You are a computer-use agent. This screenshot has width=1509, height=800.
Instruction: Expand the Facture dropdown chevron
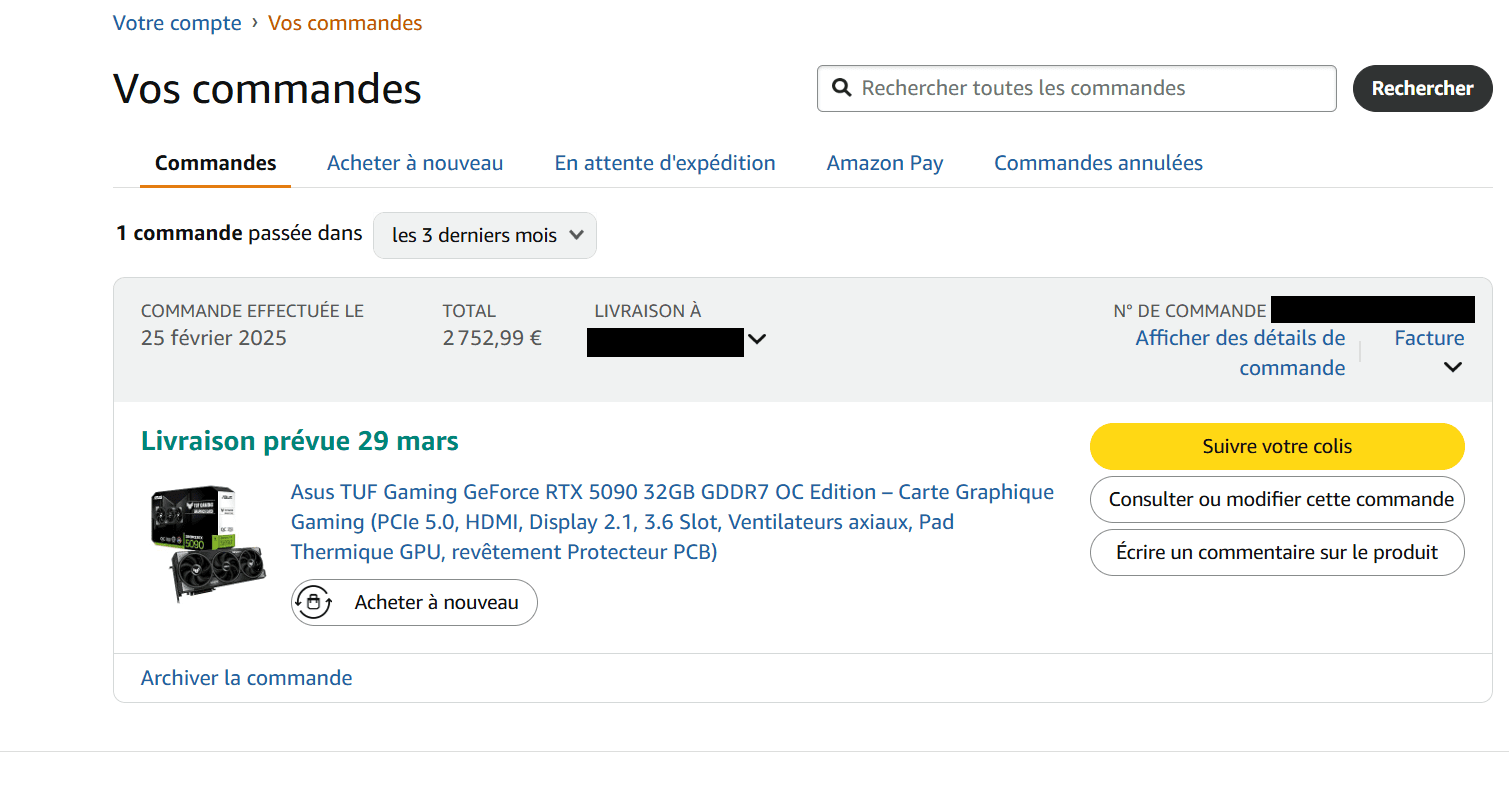pos(1453,367)
